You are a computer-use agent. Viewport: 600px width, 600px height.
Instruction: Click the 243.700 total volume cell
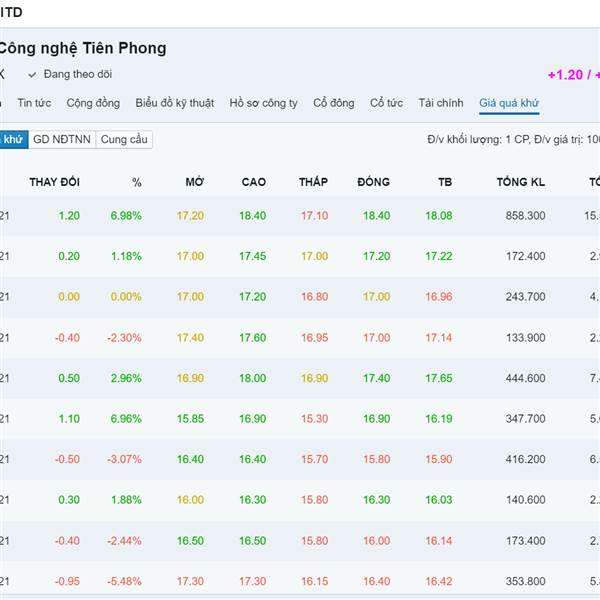525,297
